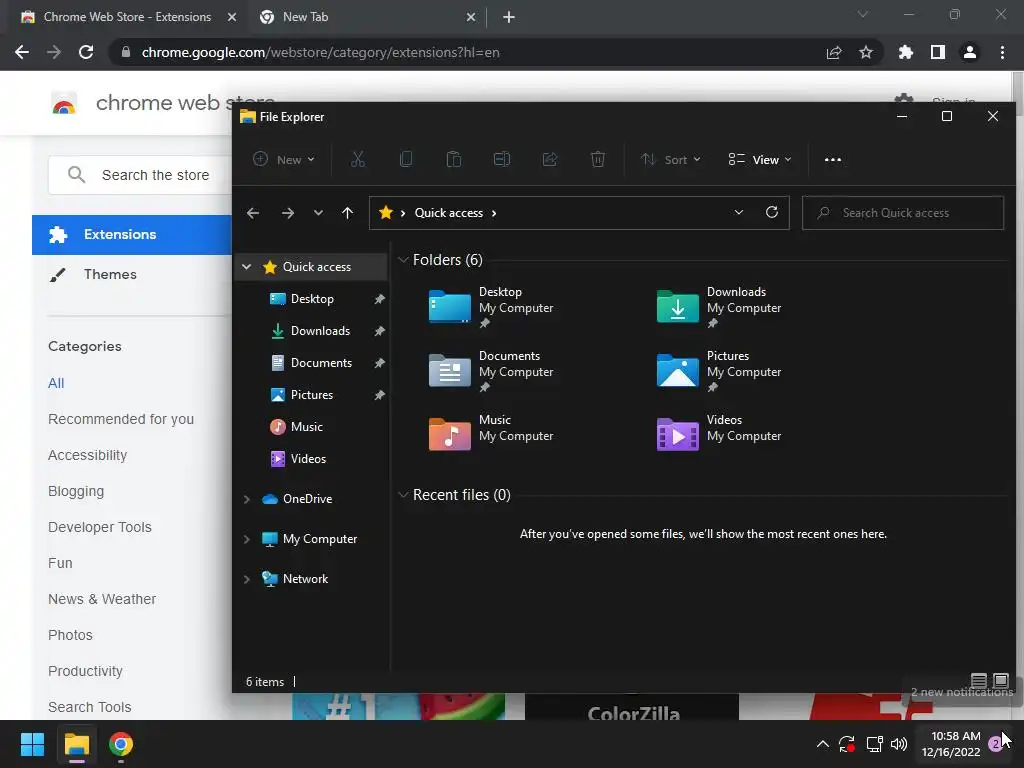Open Chrome three-dot menu
This screenshot has height=768, width=1024.
pos(1002,52)
